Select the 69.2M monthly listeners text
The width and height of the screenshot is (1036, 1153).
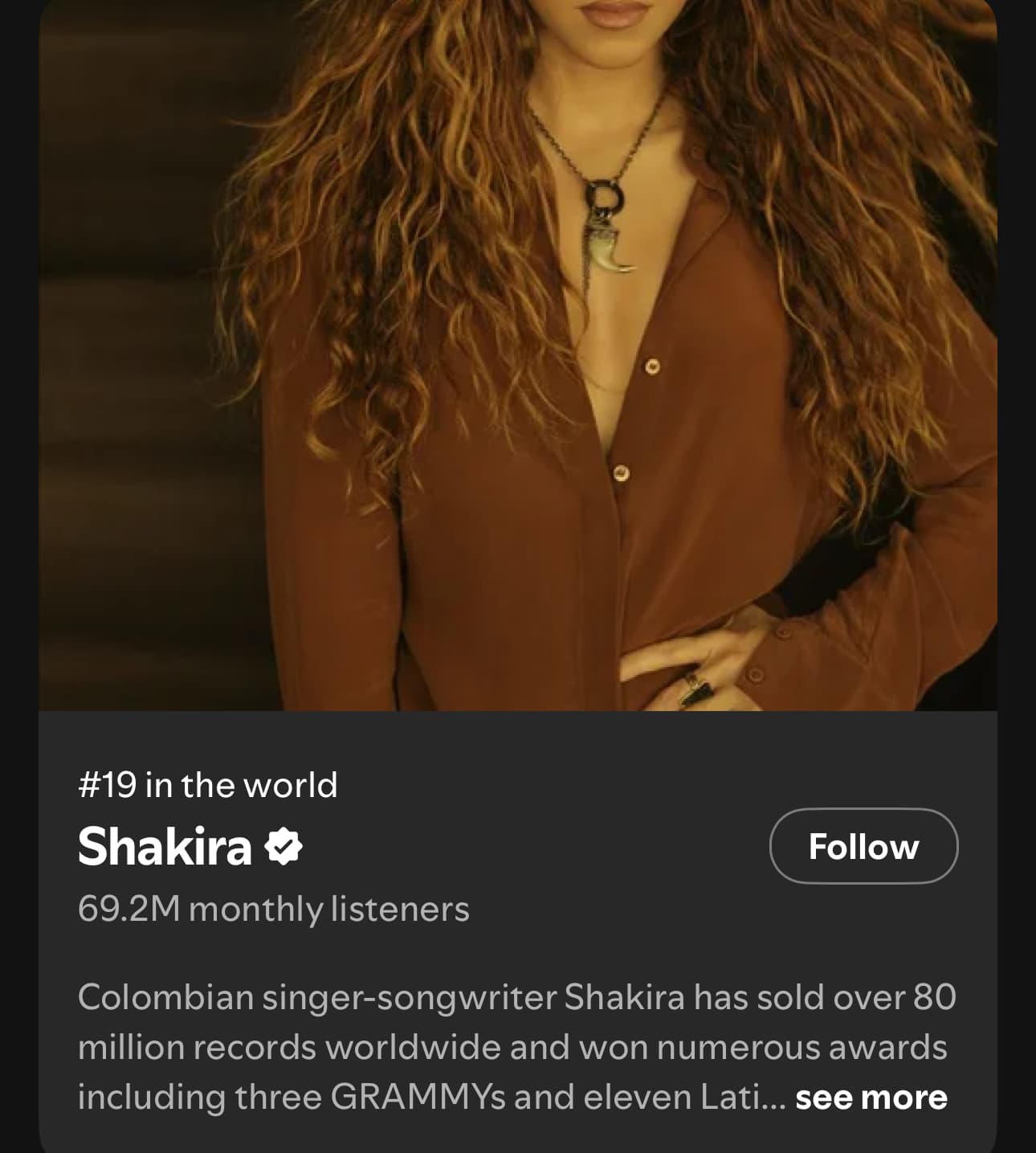[274, 910]
